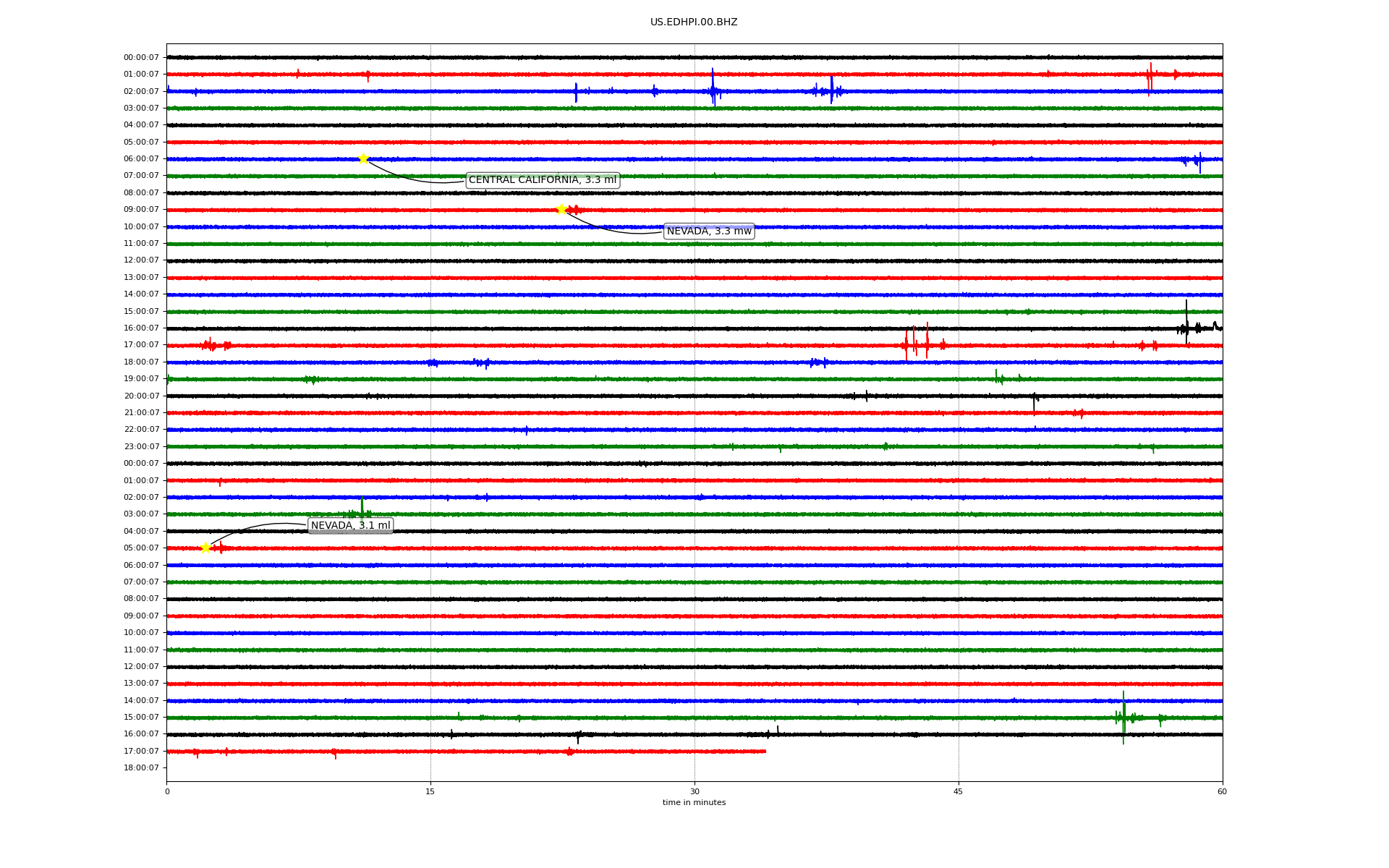
Task: Click the 'time in minutes' axis label
Action: [x=694, y=803]
